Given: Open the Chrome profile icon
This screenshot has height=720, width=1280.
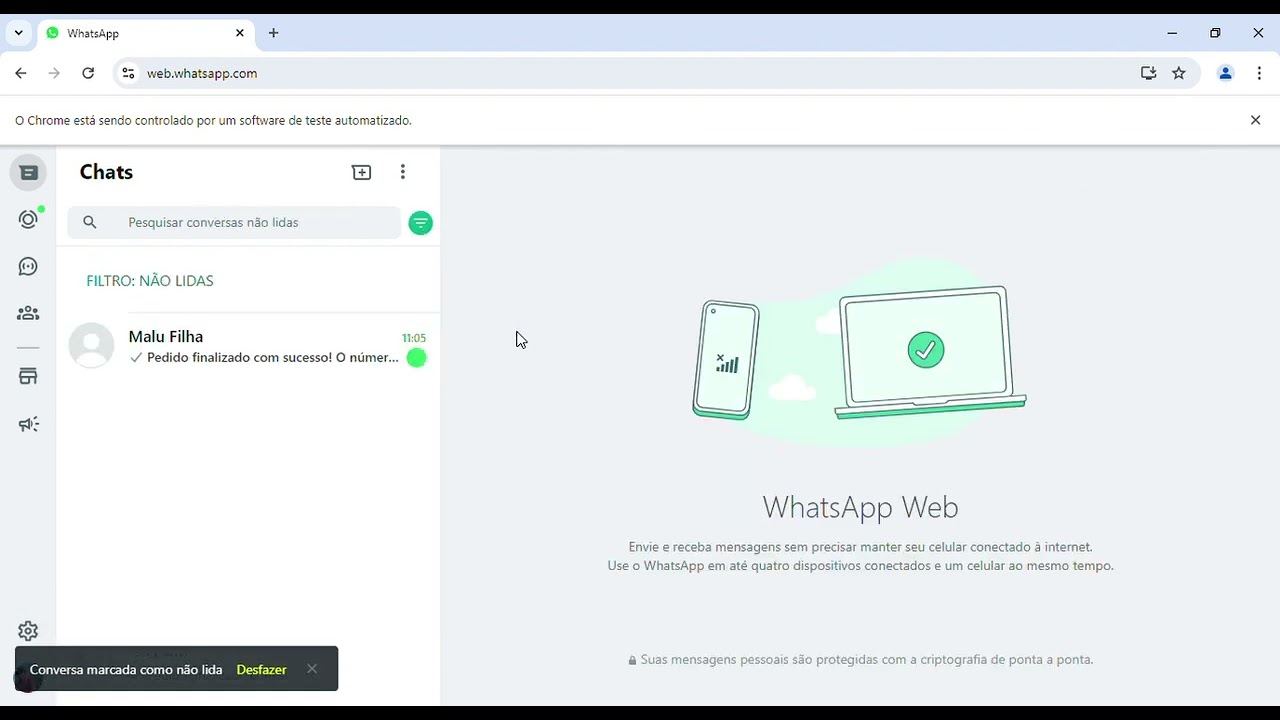Looking at the screenshot, I should click(1225, 73).
